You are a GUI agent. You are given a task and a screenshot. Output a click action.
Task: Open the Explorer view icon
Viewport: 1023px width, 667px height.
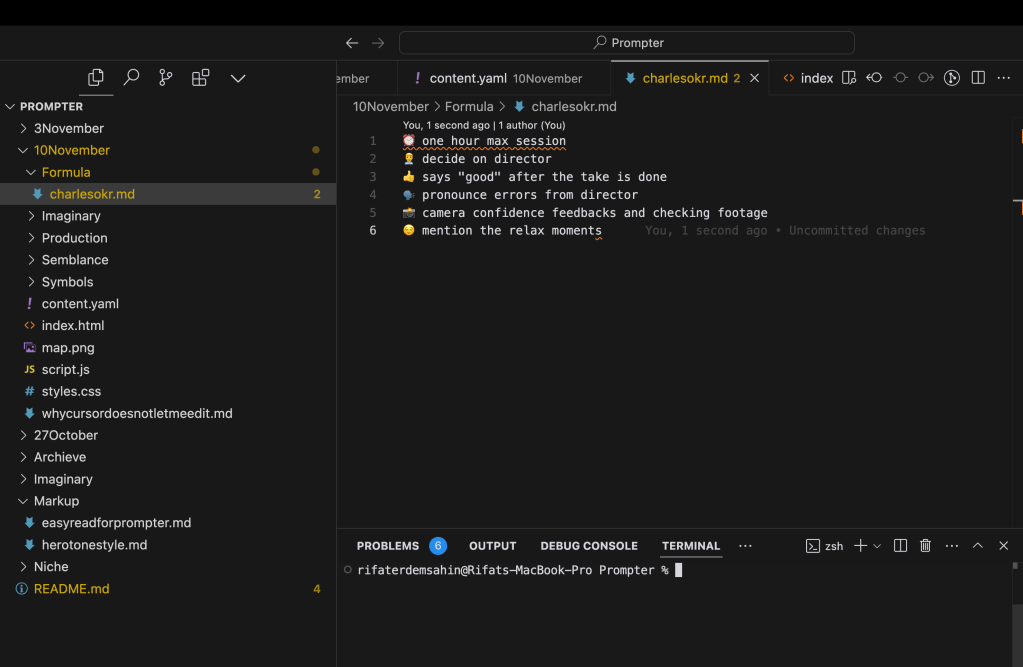pyautogui.click(x=96, y=78)
